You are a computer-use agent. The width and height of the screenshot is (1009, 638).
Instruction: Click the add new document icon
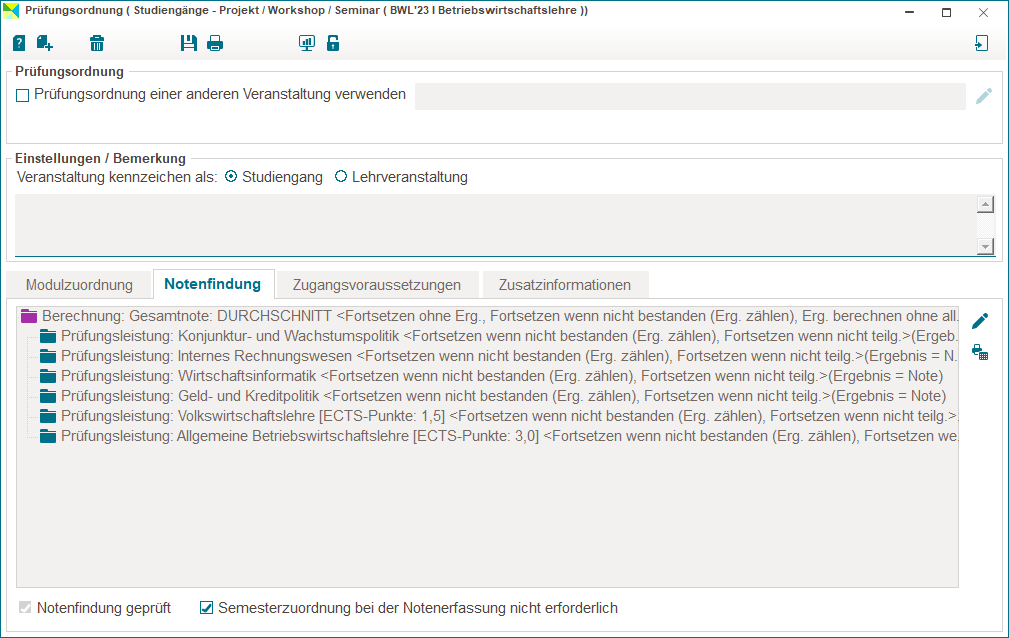(x=45, y=43)
